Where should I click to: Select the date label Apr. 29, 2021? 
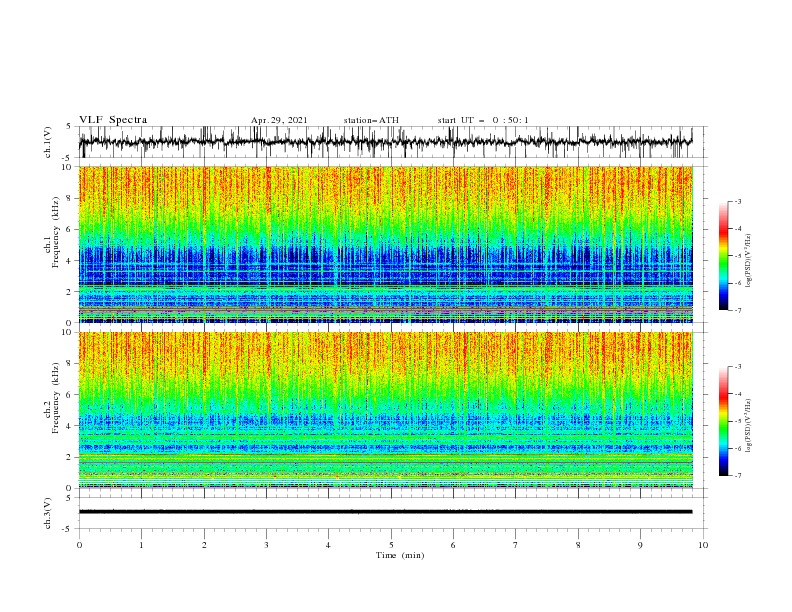click(279, 120)
